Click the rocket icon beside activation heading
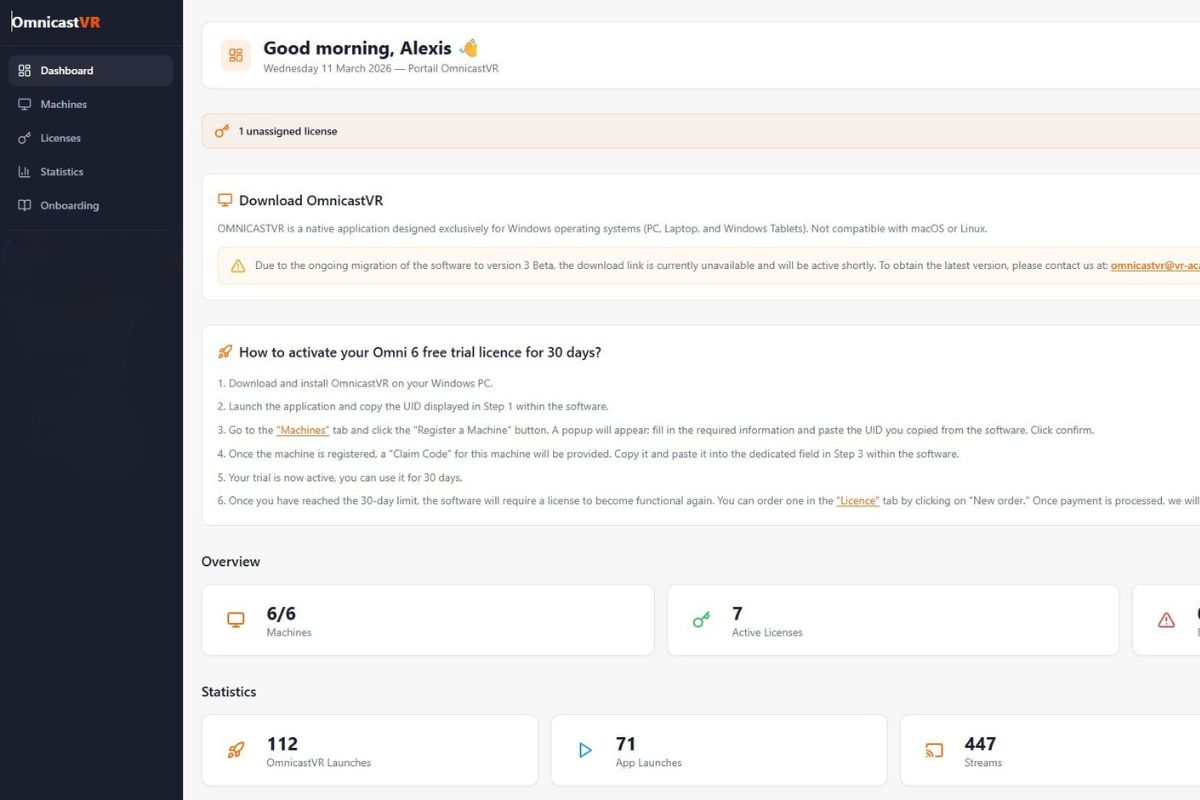This screenshot has height=800, width=1200. pyautogui.click(x=225, y=352)
